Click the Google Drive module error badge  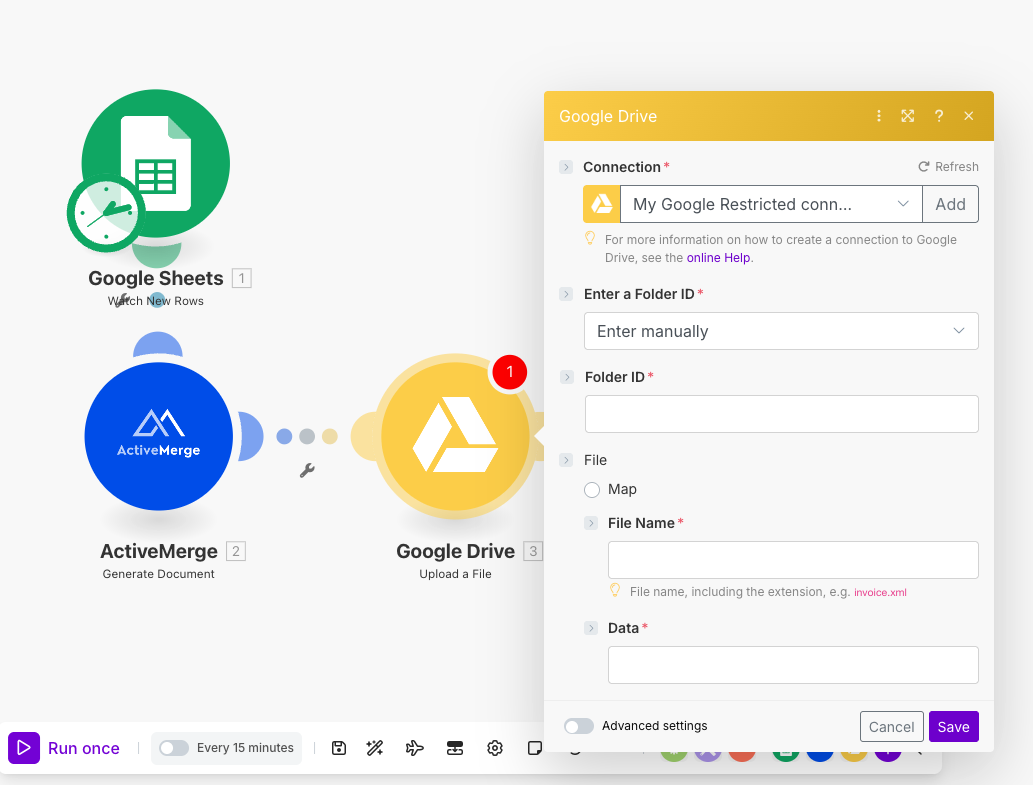[x=509, y=371]
